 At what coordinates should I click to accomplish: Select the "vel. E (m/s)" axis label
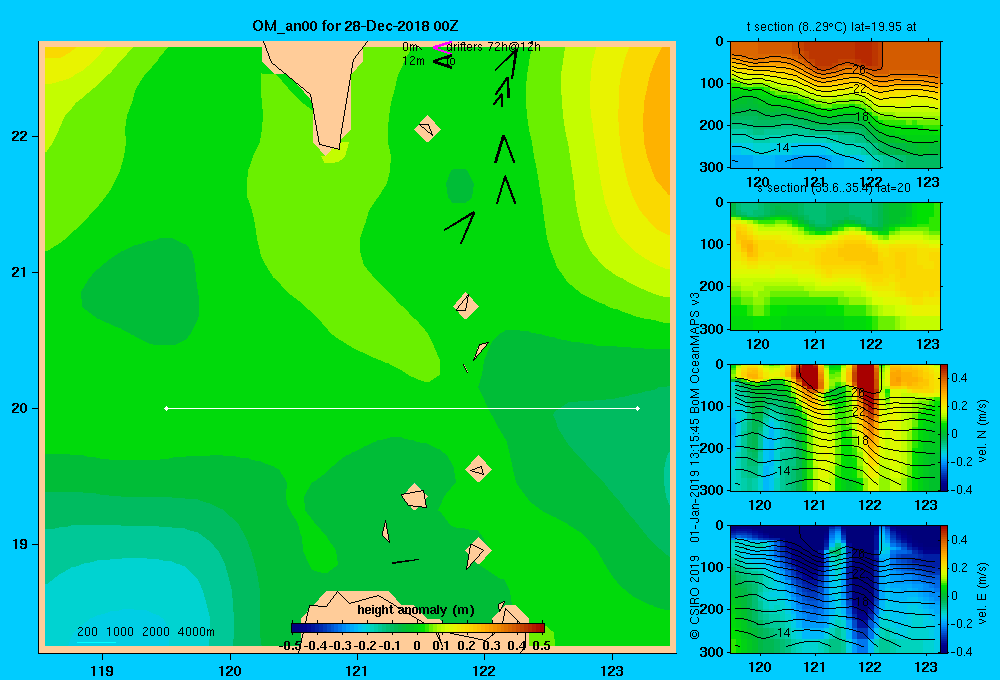click(983, 592)
